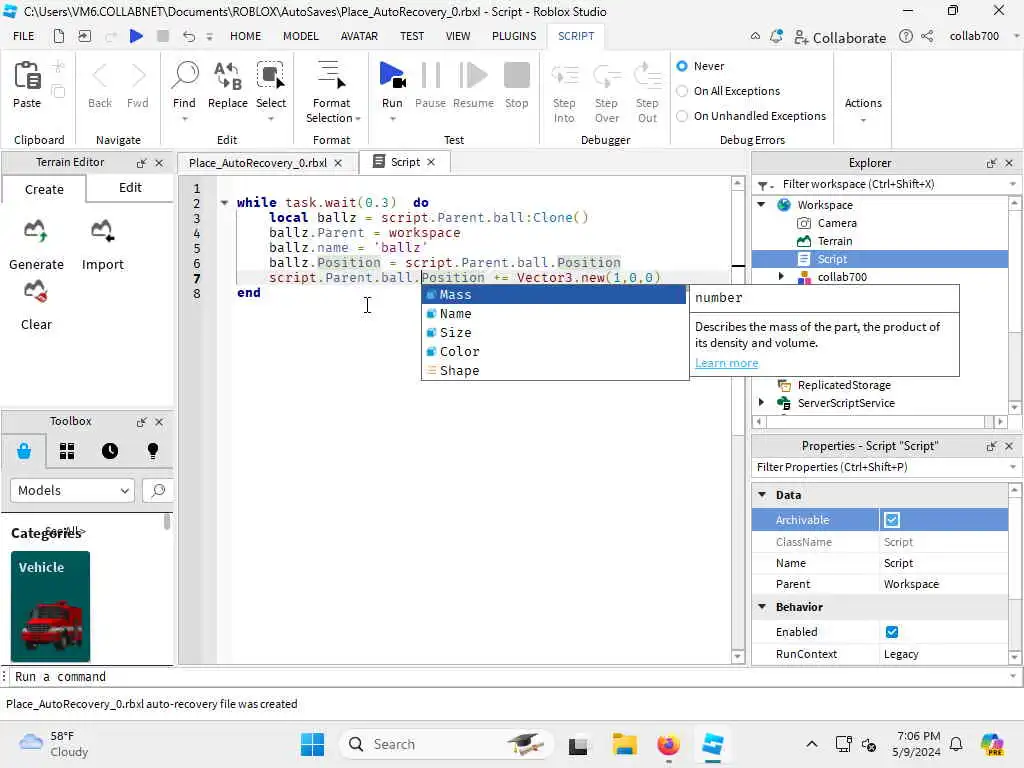Click the Collaborate button
This screenshot has height=768, width=1024.
tap(840, 38)
